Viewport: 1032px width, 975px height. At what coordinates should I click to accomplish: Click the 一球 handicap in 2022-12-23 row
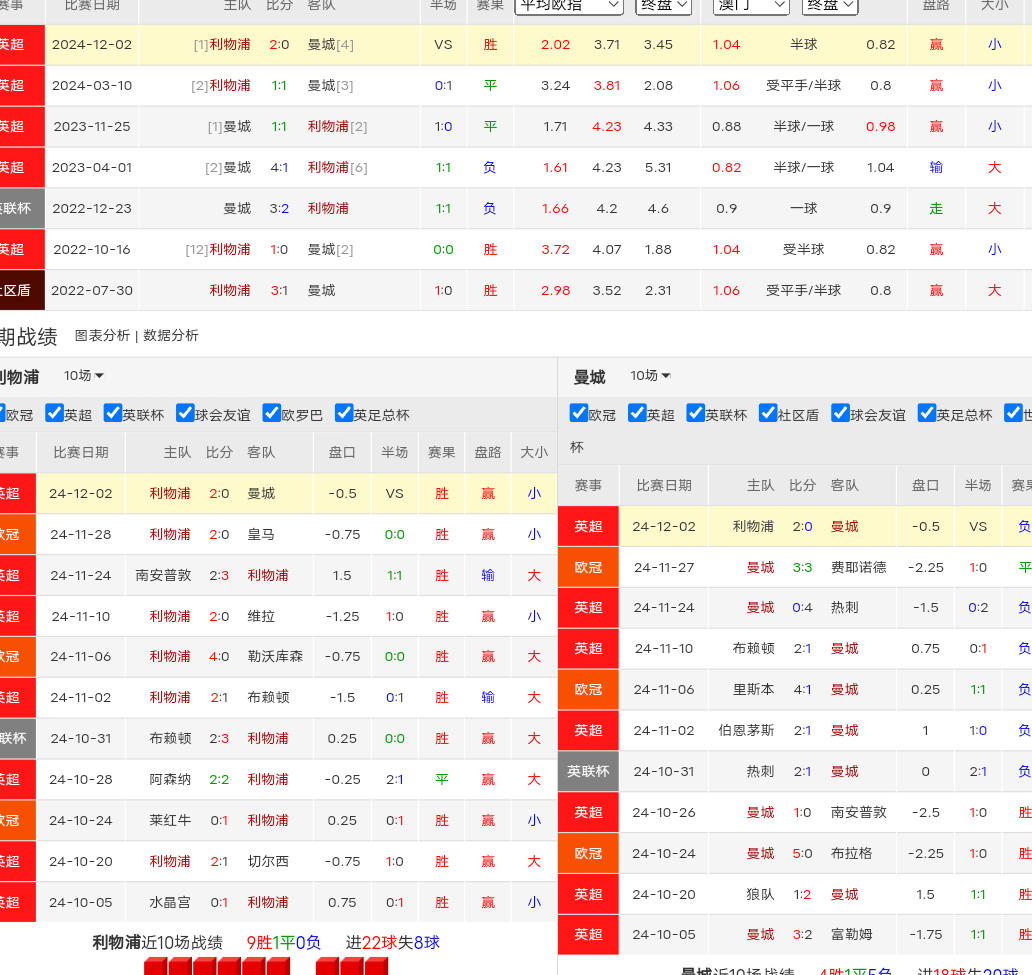804,209
